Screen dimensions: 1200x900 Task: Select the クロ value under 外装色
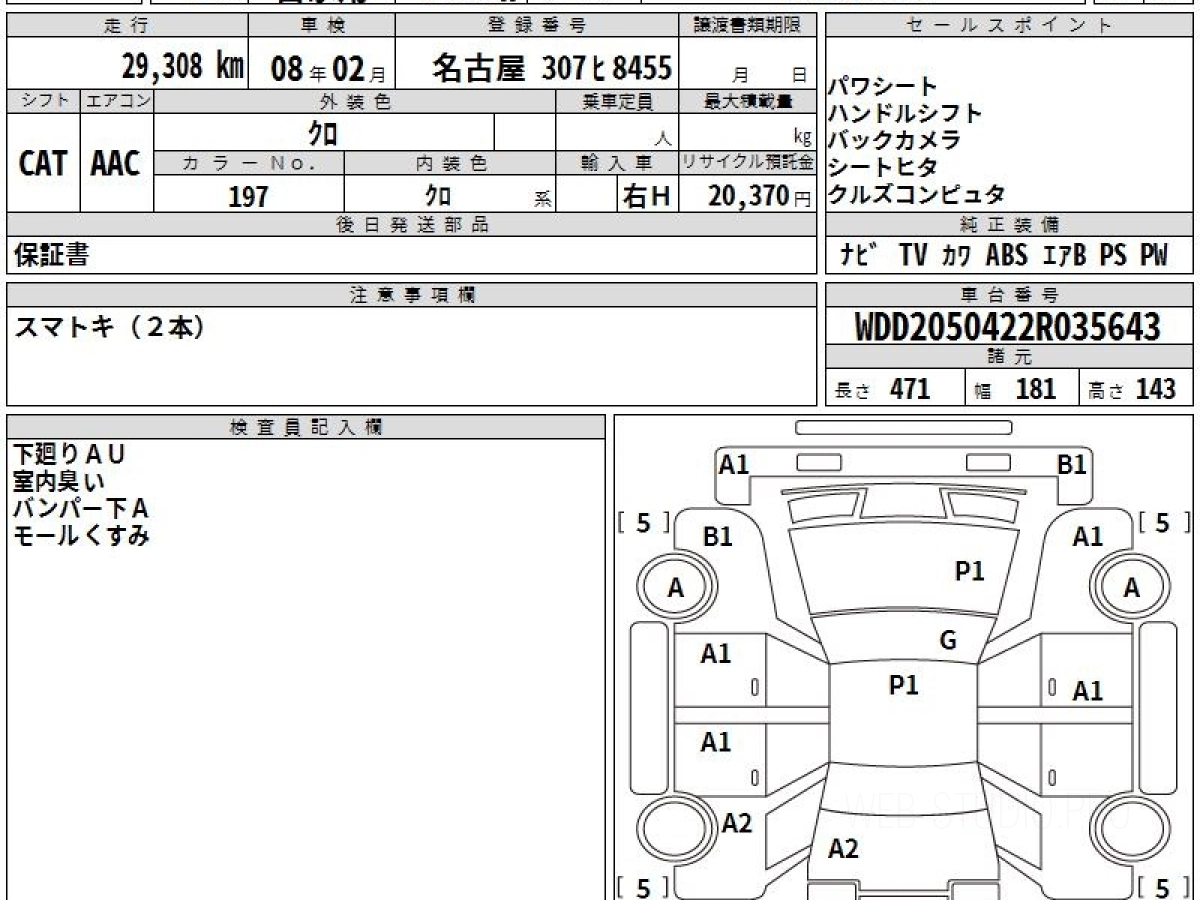(x=323, y=132)
